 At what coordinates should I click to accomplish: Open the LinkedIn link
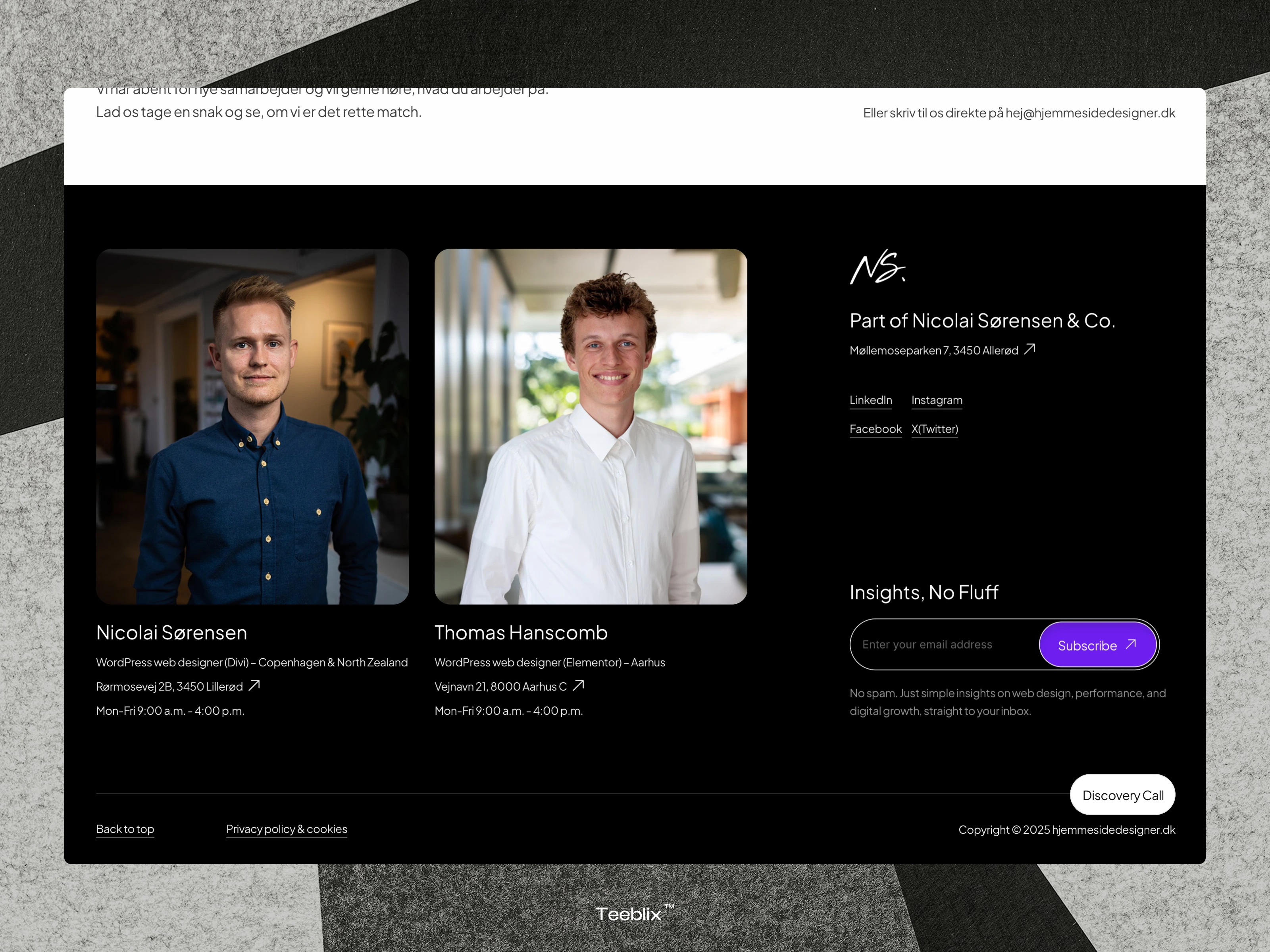click(x=870, y=400)
